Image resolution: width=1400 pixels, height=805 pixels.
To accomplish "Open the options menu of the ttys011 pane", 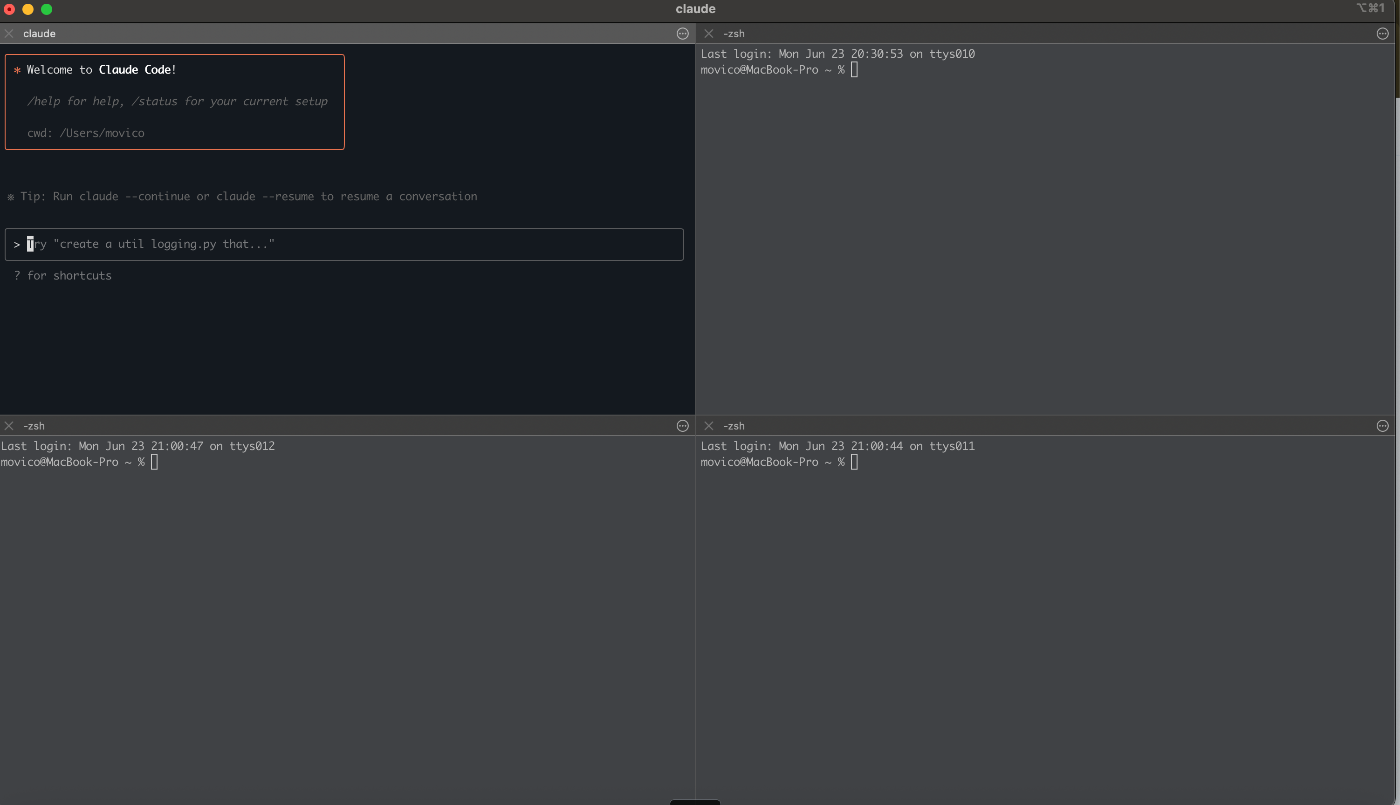I will [1383, 426].
